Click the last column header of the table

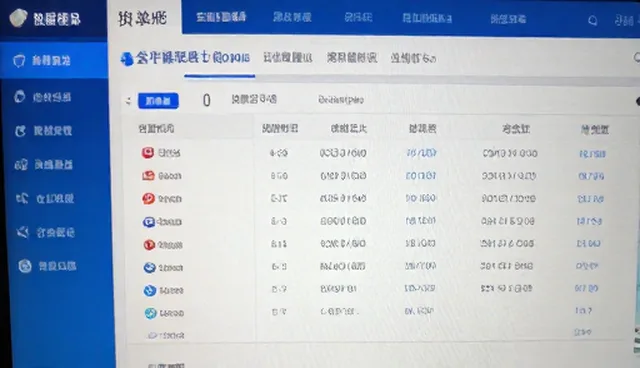coord(595,130)
